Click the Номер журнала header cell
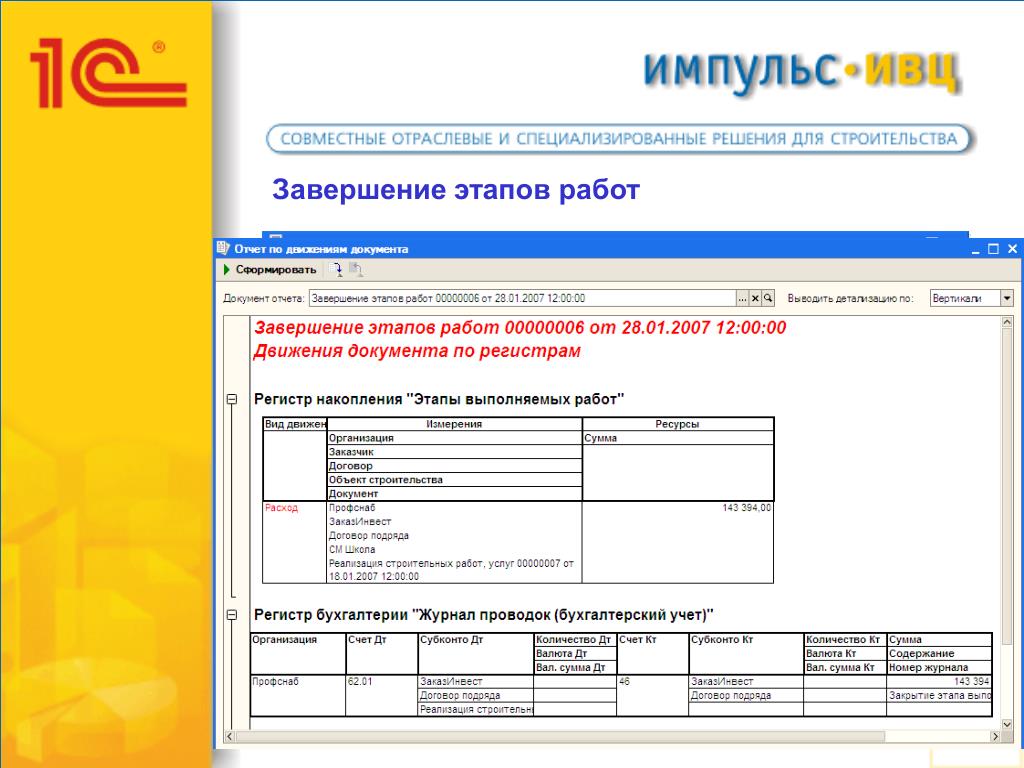 (x=939, y=667)
